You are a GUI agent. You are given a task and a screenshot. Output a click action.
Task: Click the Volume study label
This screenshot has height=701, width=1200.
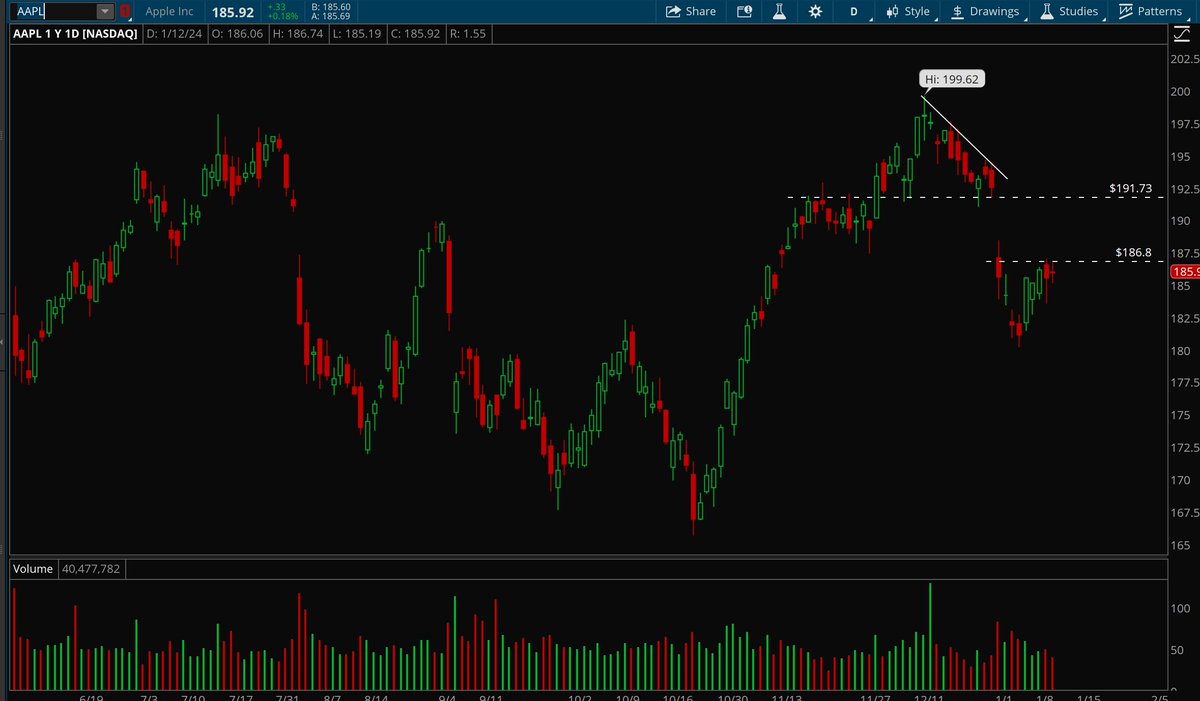pos(33,569)
